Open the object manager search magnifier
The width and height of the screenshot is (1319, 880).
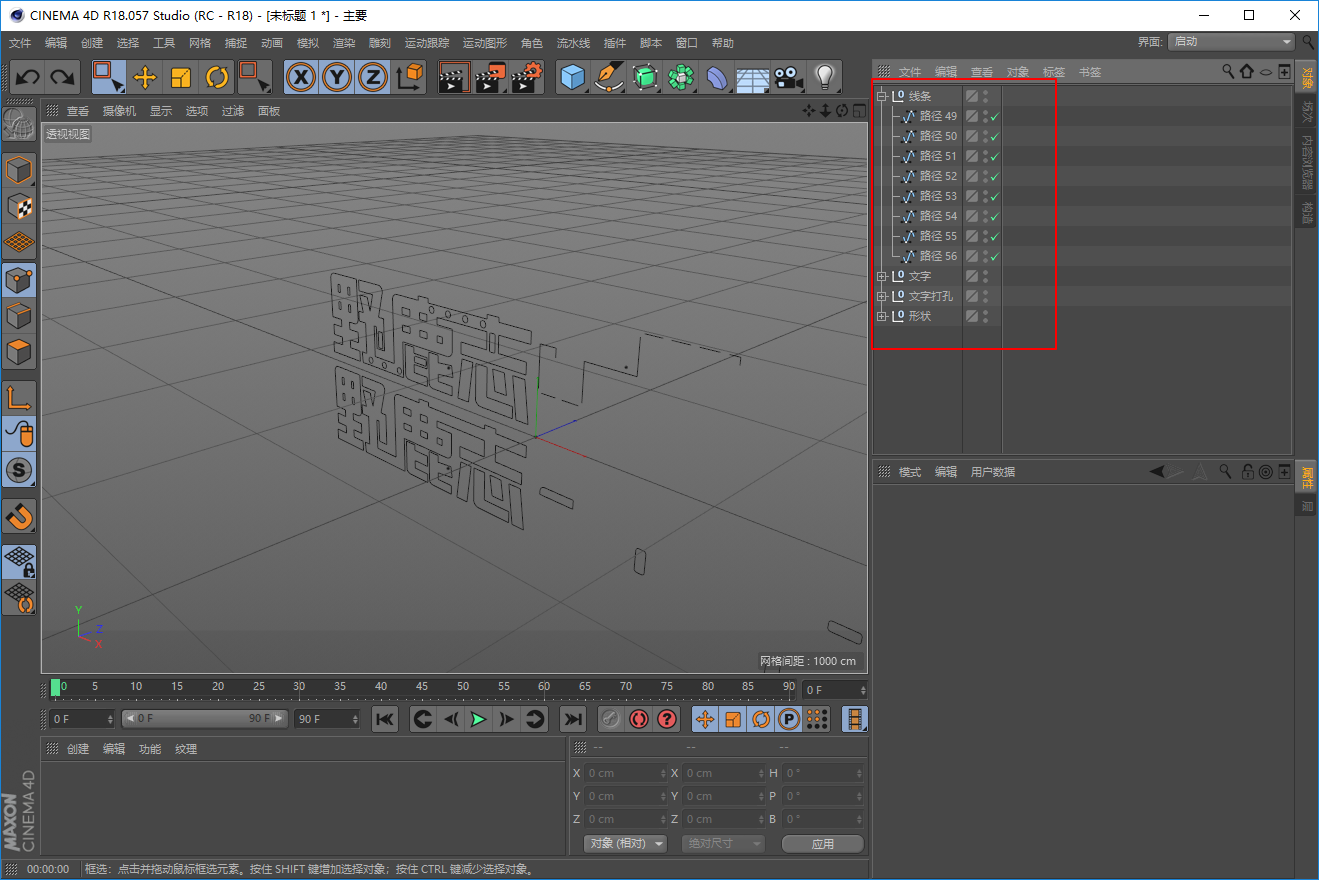1228,71
